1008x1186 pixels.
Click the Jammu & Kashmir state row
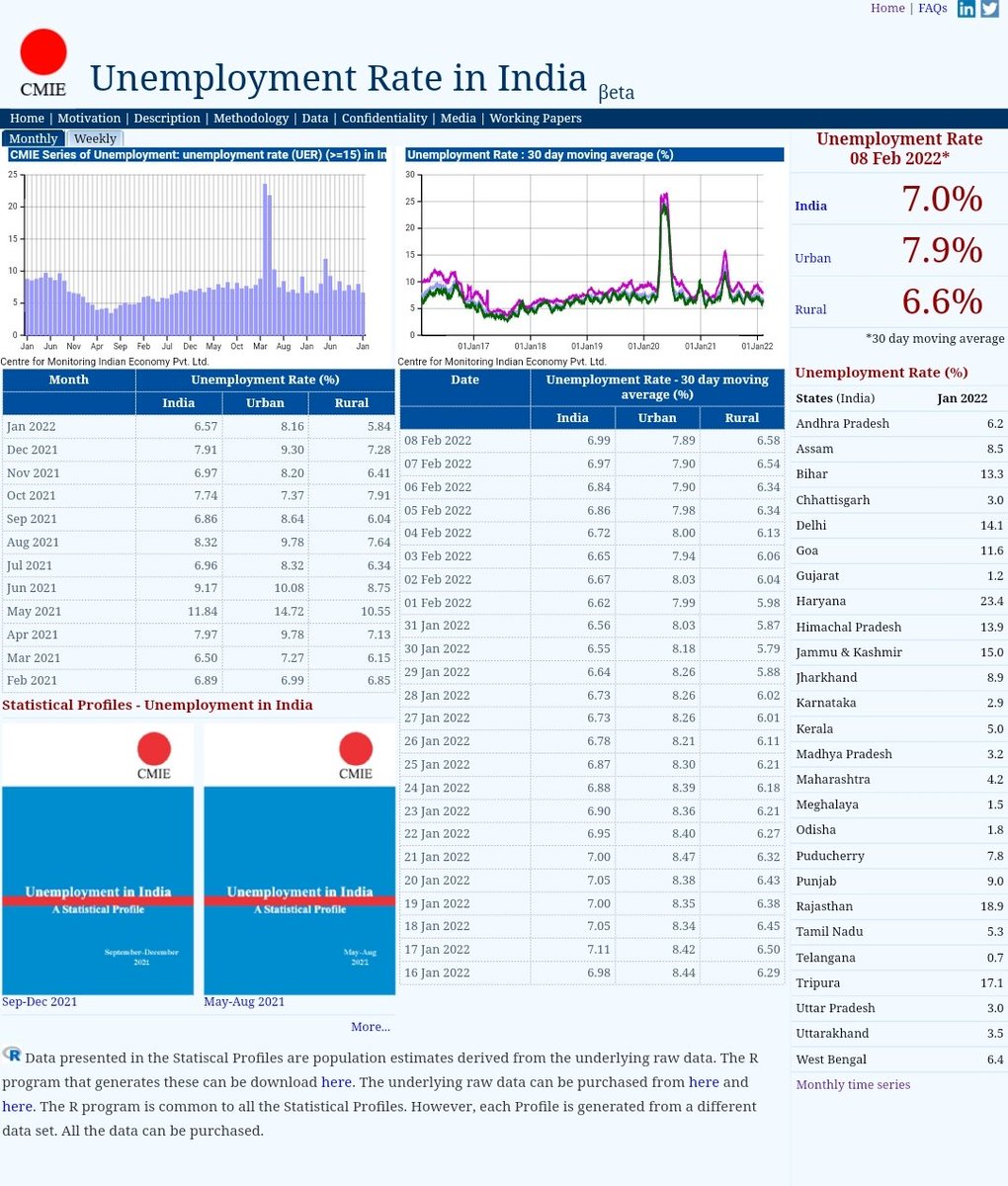point(899,652)
